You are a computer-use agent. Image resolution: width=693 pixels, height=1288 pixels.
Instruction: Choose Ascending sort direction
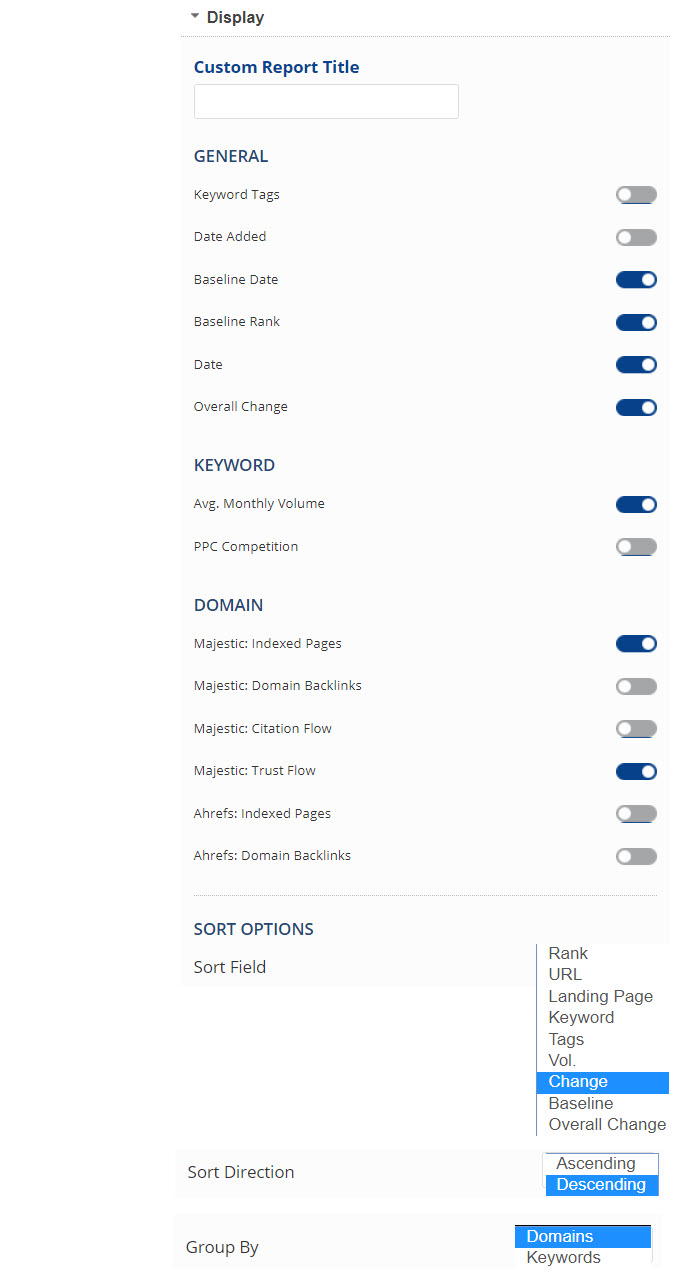(596, 1164)
